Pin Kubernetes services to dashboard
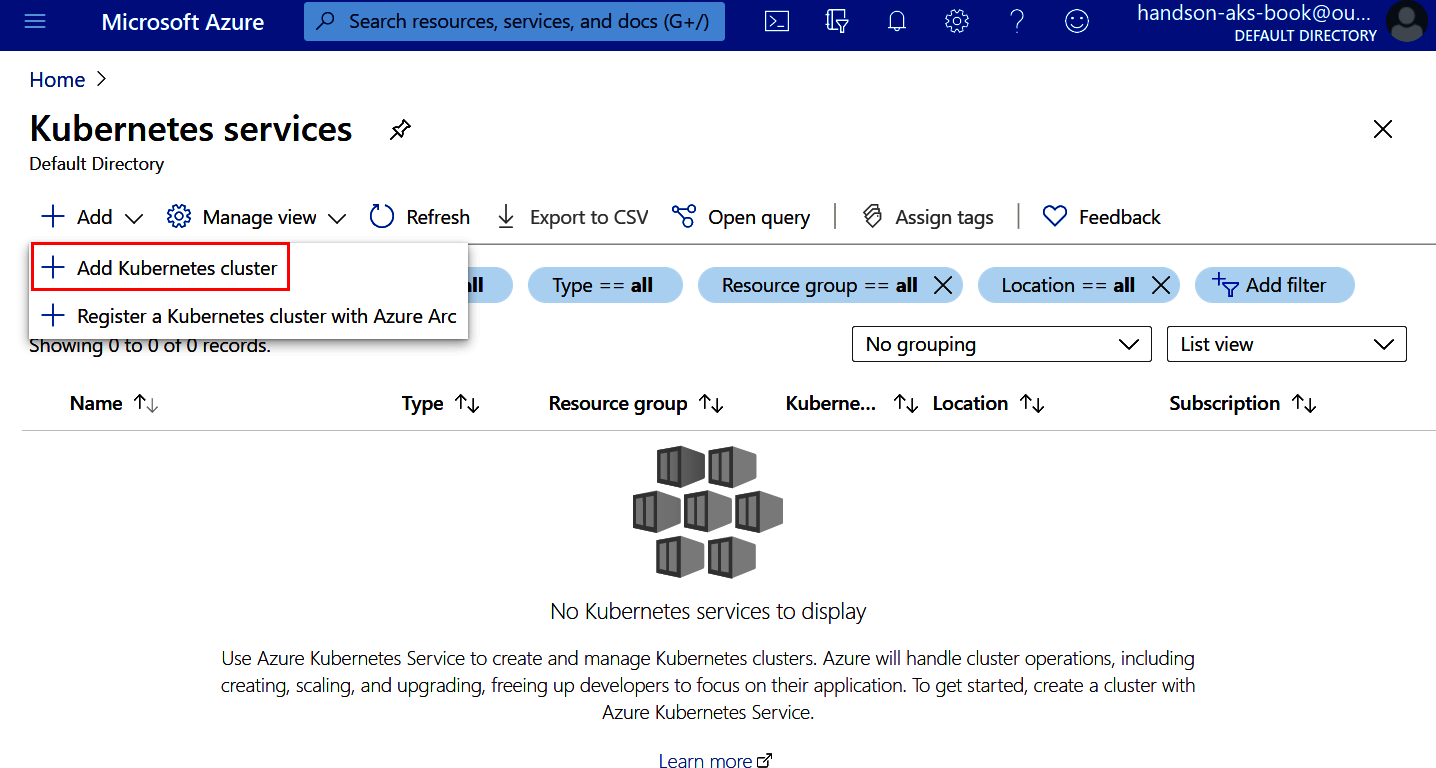Image resolution: width=1436 pixels, height=768 pixels. pos(400,130)
